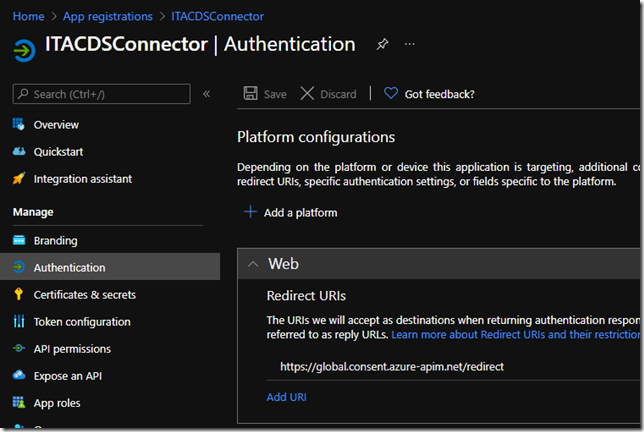Click the Token configuration bars icon
The width and height of the screenshot is (644, 432).
pyautogui.click(x=19, y=321)
